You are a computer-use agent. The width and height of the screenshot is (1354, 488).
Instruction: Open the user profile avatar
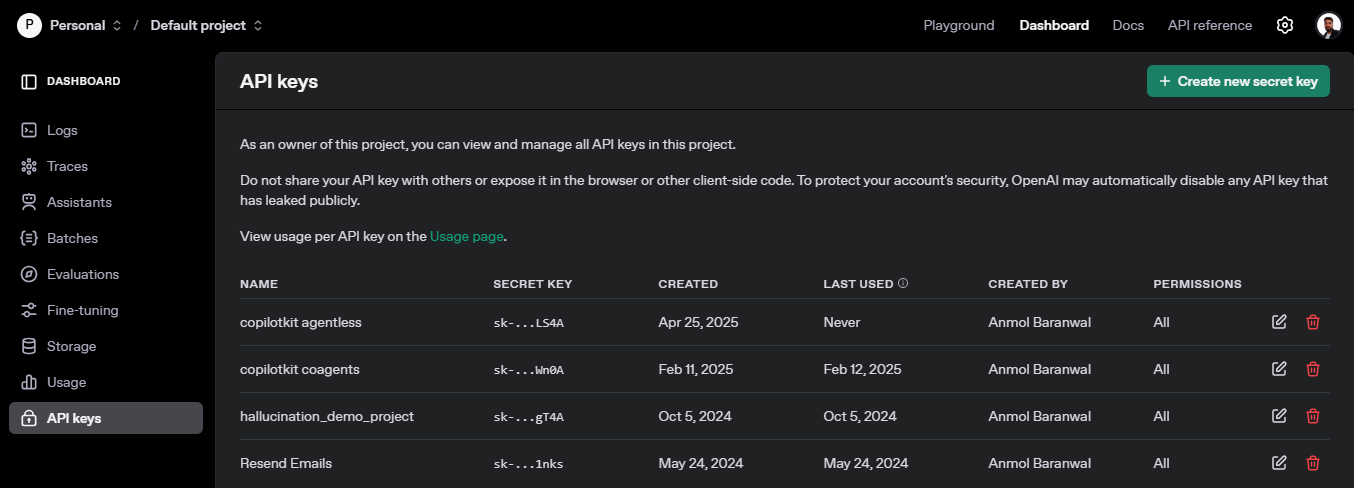click(x=1328, y=25)
